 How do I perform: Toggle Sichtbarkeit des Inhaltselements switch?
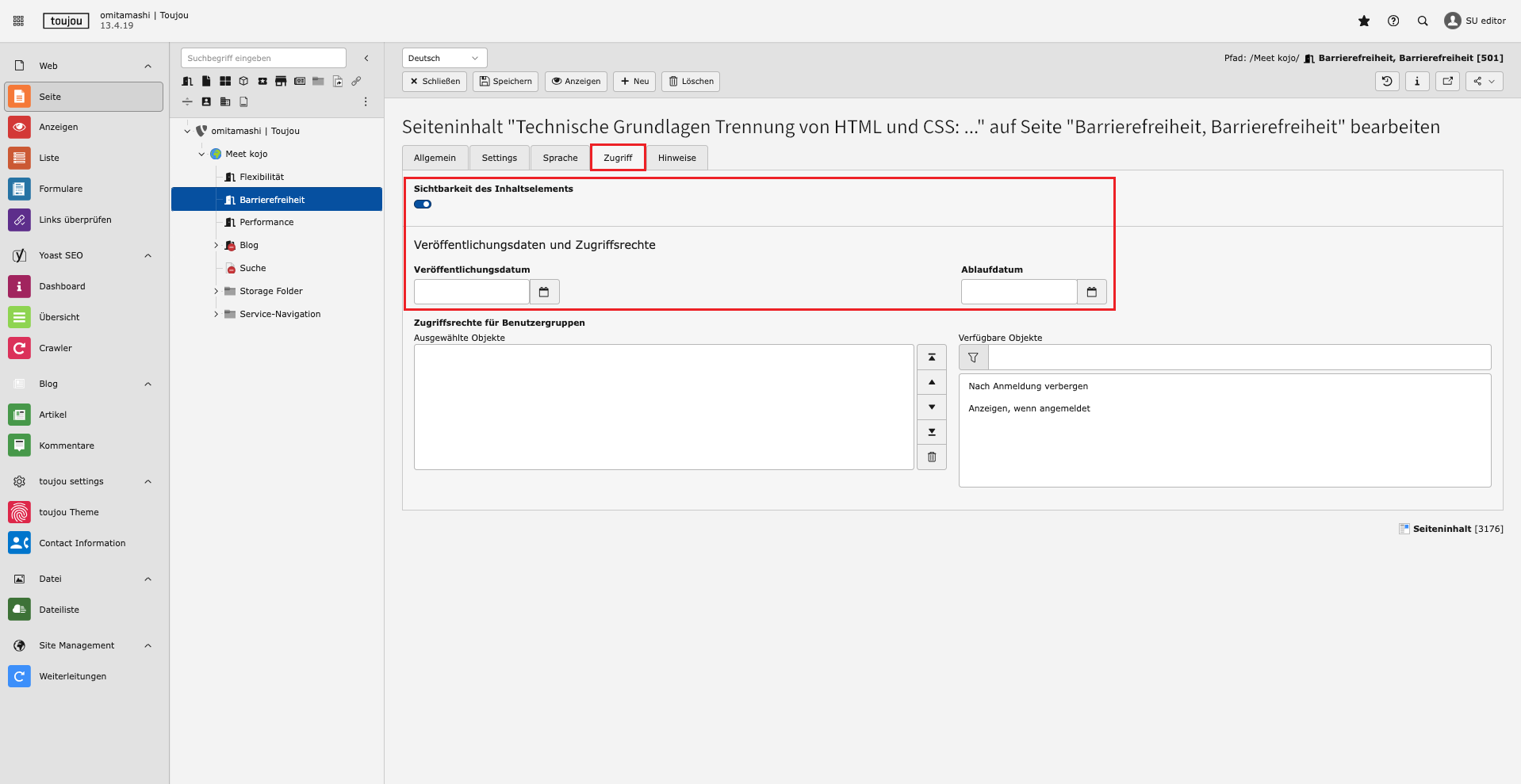tap(423, 205)
